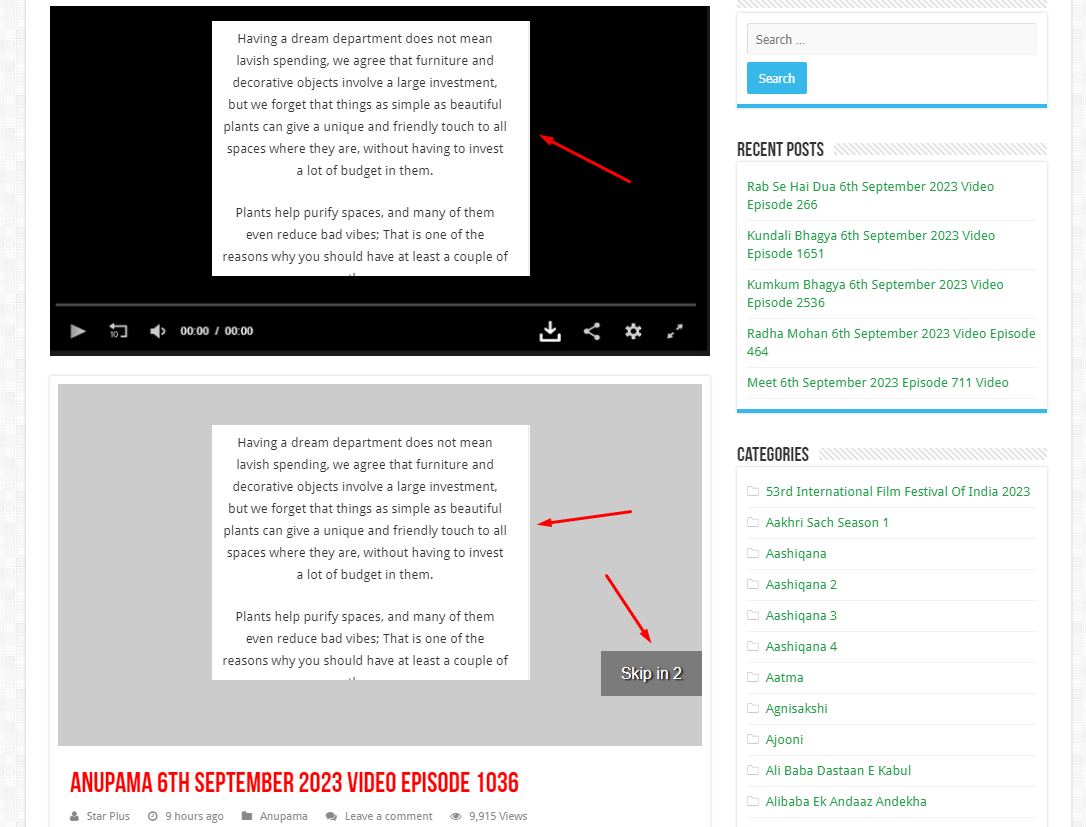This screenshot has width=1086, height=827.
Task: Open Rab Se Hai Dua Episode 266 post
Action: 870,195
